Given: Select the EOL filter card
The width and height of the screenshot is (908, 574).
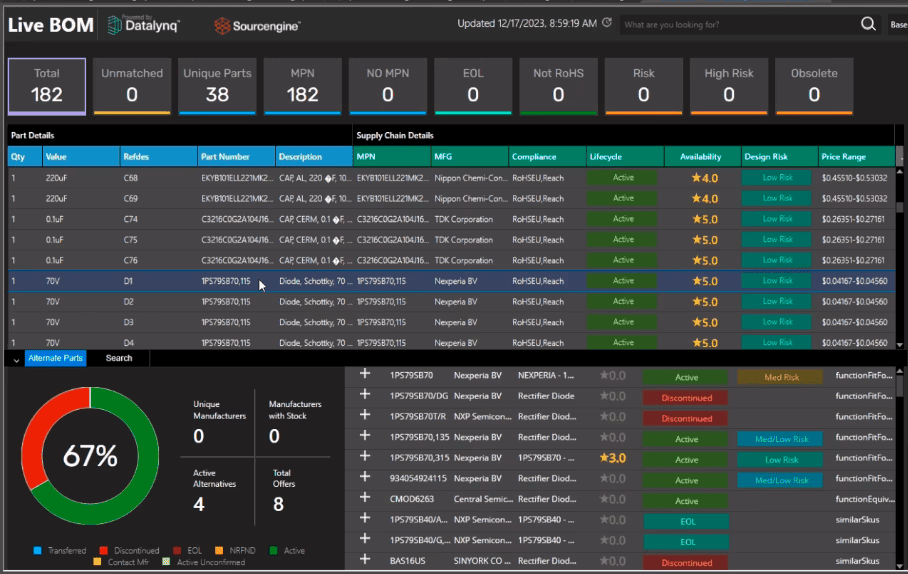Looking at the screenshot, I should pos(473,86).
